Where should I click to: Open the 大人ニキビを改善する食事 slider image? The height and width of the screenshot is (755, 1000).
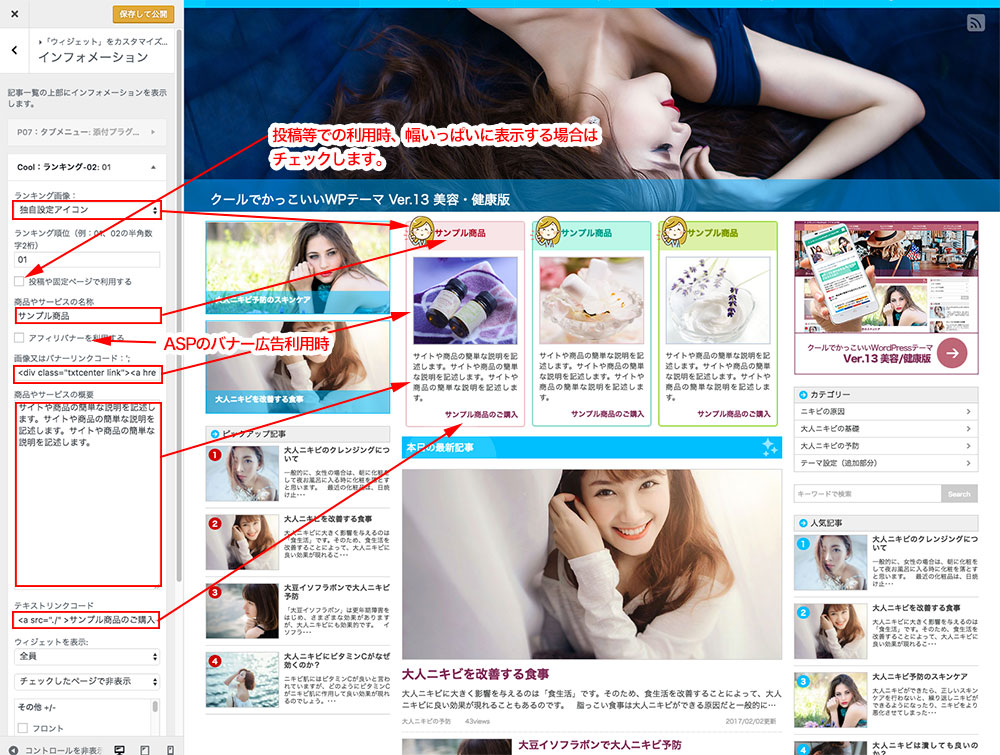298,367
